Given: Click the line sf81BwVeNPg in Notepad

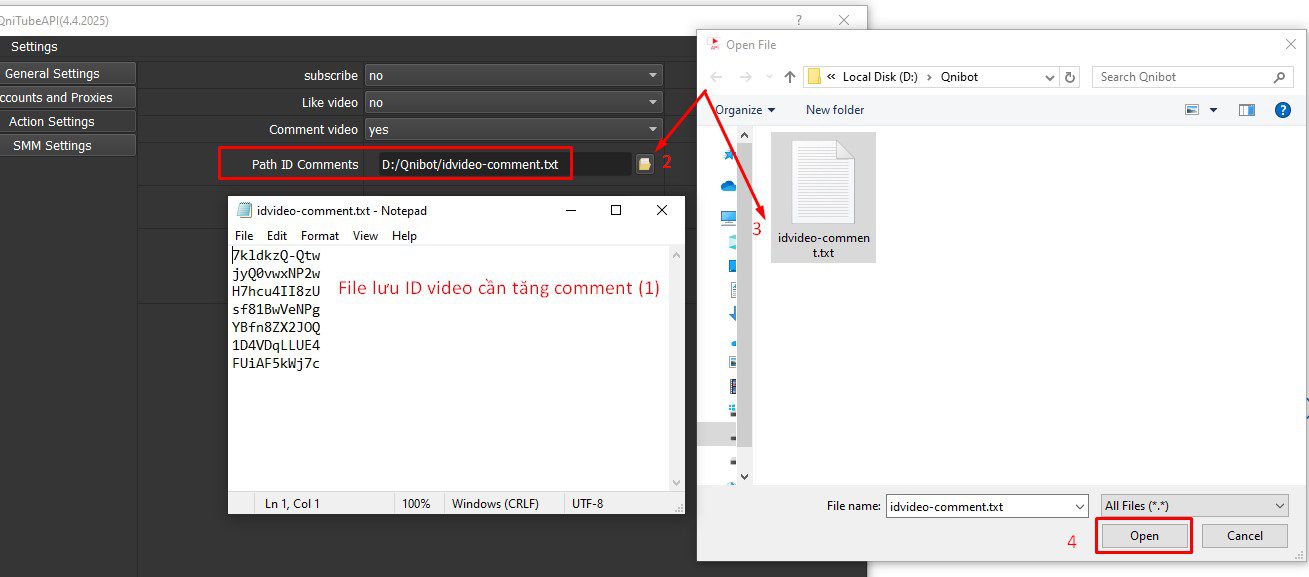Looking at the screenshot, I should point(276,309).
